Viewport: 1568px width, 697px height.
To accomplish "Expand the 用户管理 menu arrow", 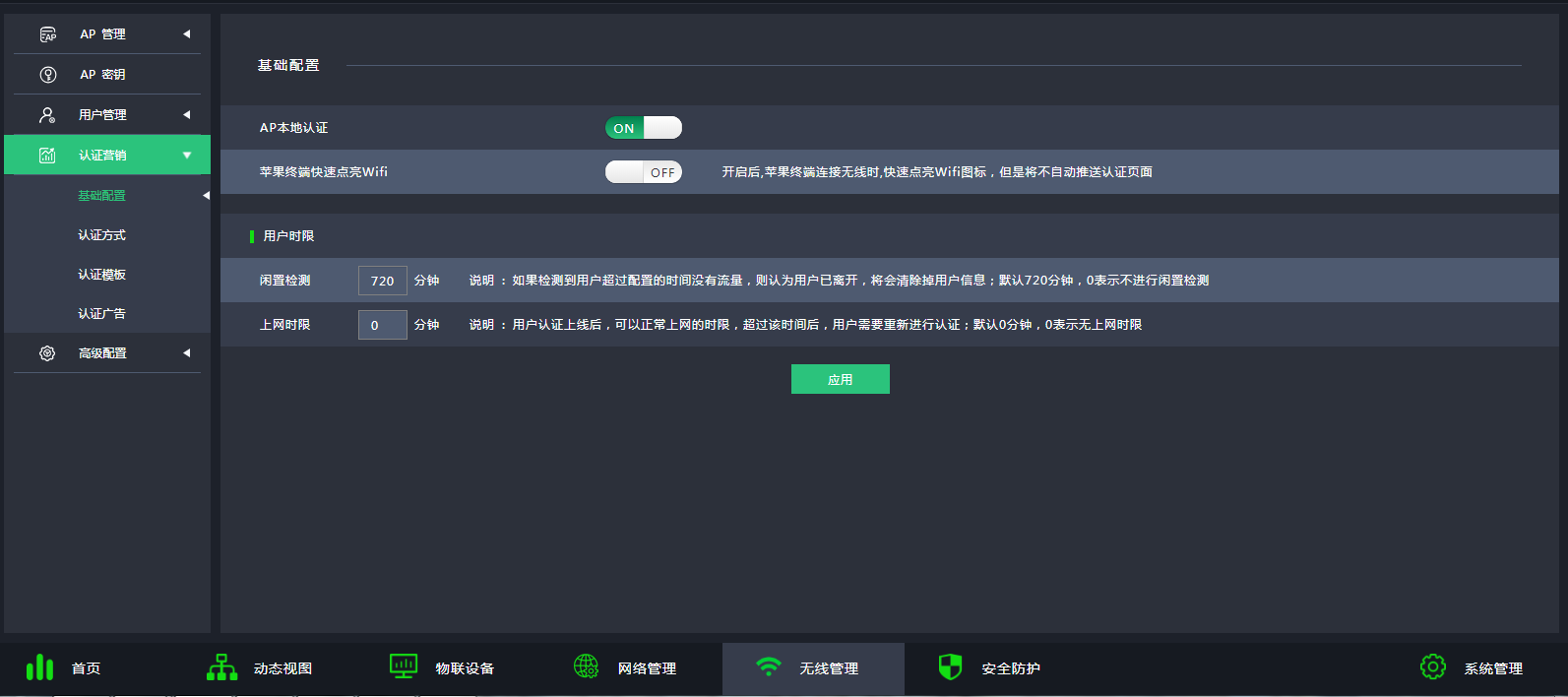I will (186, 115).
